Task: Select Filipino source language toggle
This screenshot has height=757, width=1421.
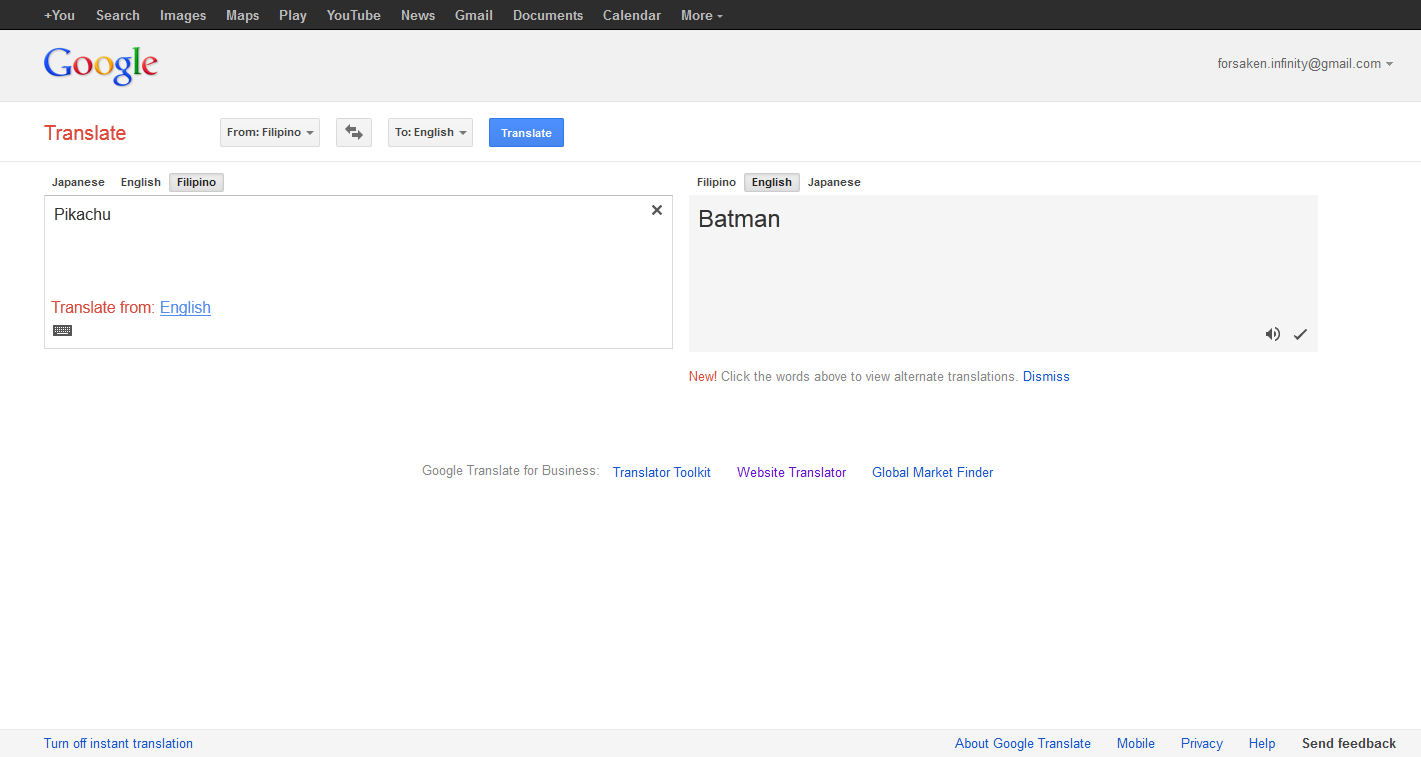Action: [196, 182]
